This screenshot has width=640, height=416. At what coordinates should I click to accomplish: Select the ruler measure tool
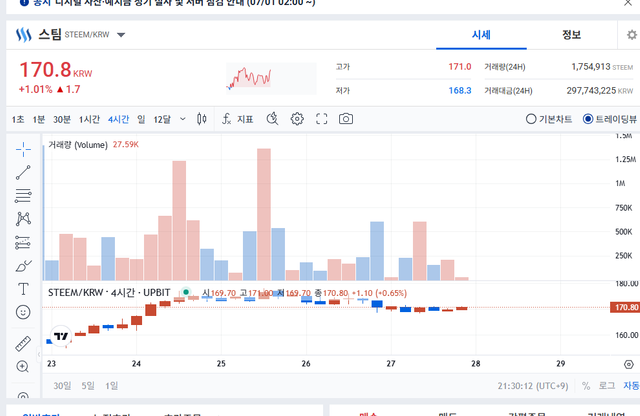click(x=23, y=344)
